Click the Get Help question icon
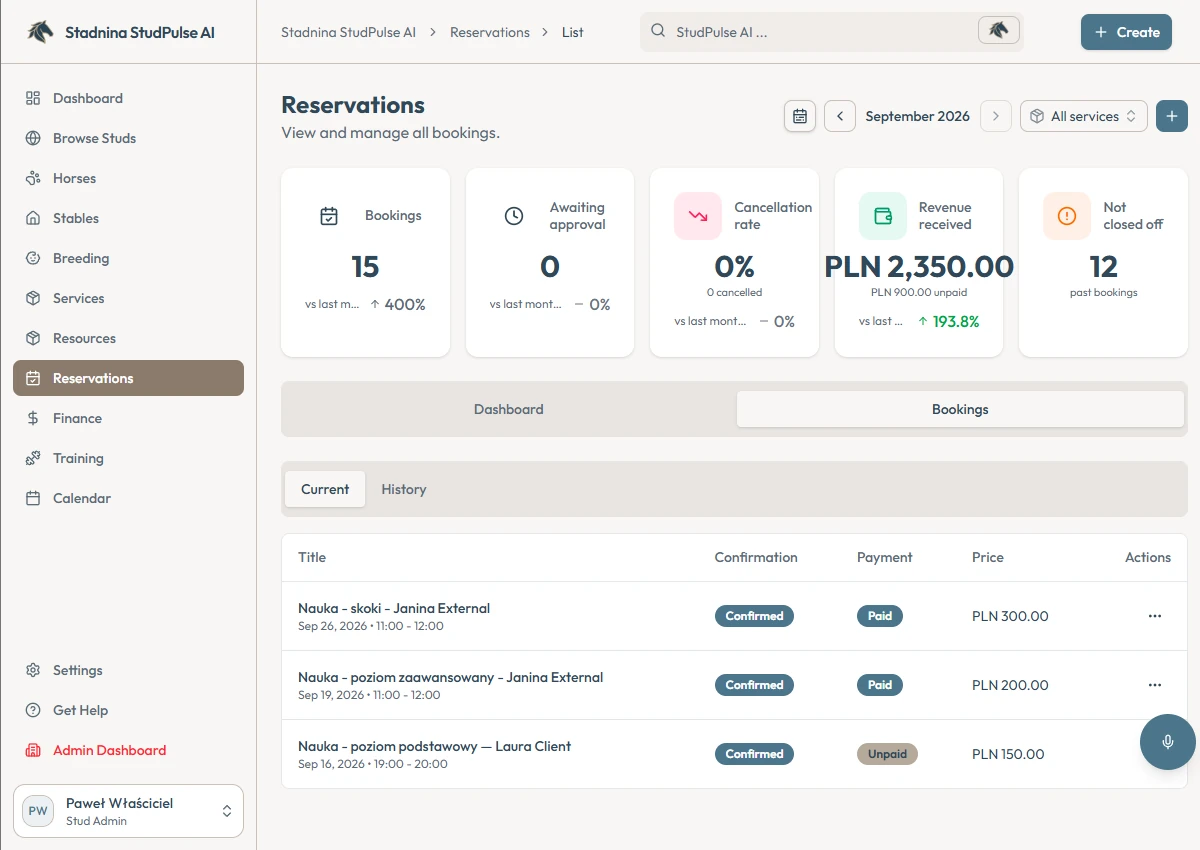This screenshot has width=1200, height=850. 33,710
